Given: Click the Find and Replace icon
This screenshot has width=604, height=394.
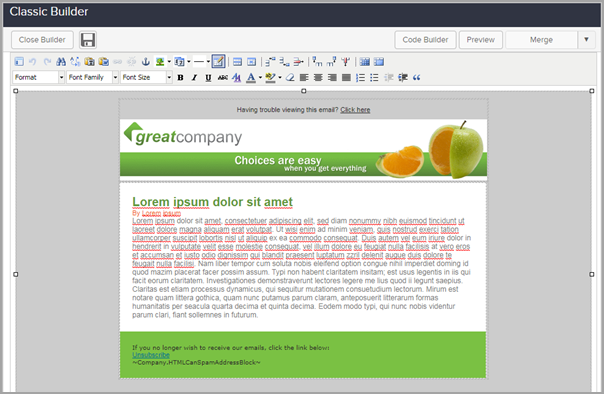Looking at the screenshot, I should 75,62.
